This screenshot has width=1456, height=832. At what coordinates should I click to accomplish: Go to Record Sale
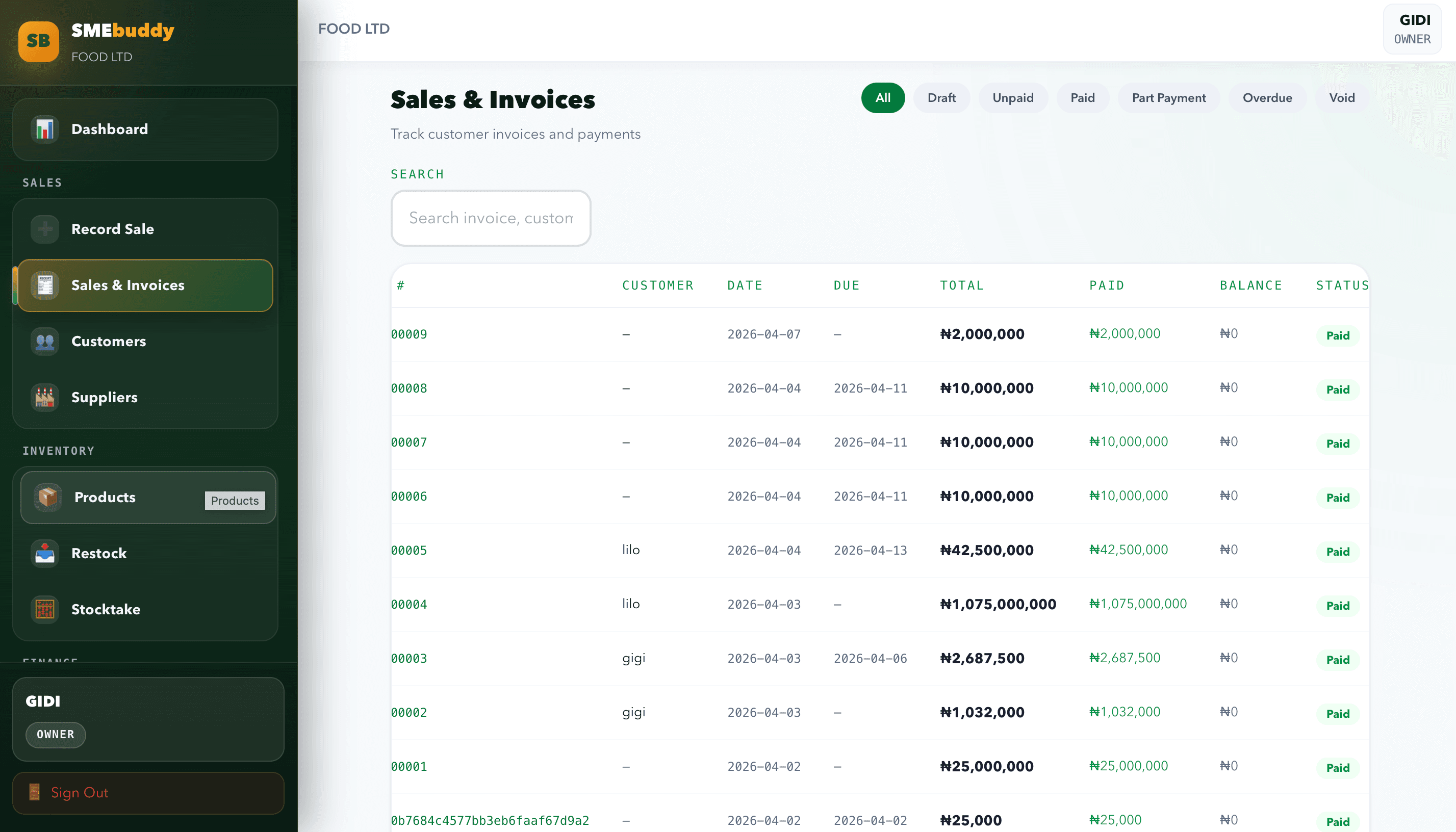[145, 229]
